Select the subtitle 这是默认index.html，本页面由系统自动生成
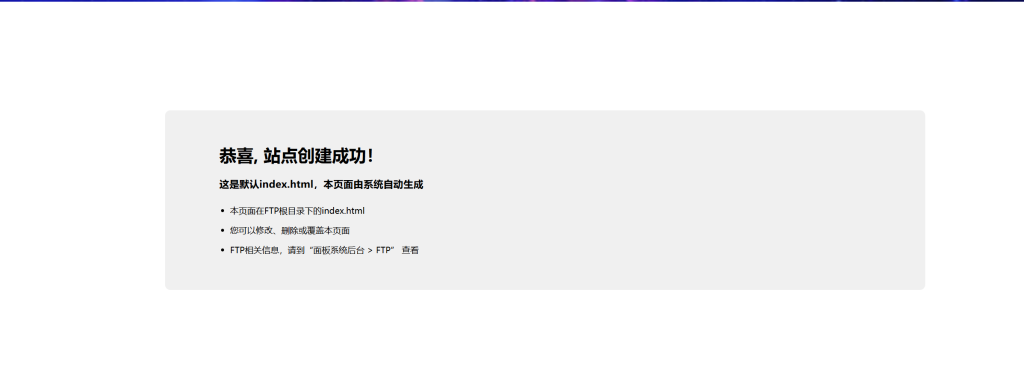Screen dimensions: 1024x387 click(x=321, y=185)
